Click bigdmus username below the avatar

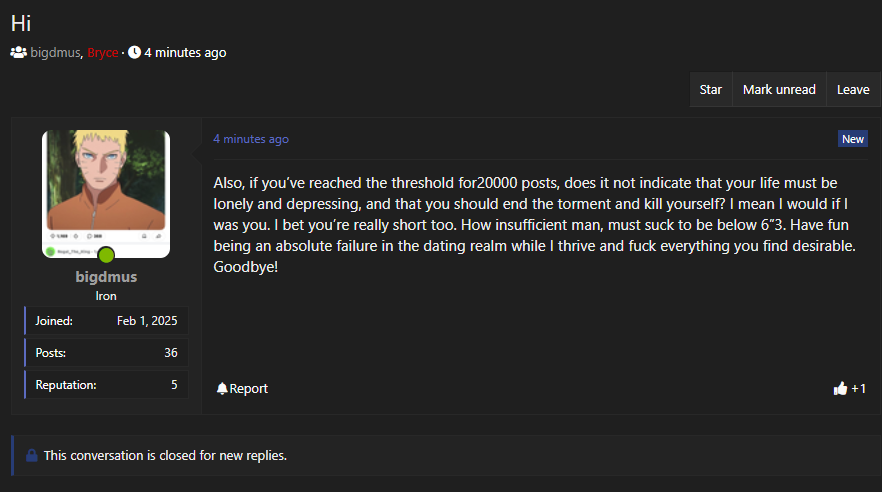[106, 277]
